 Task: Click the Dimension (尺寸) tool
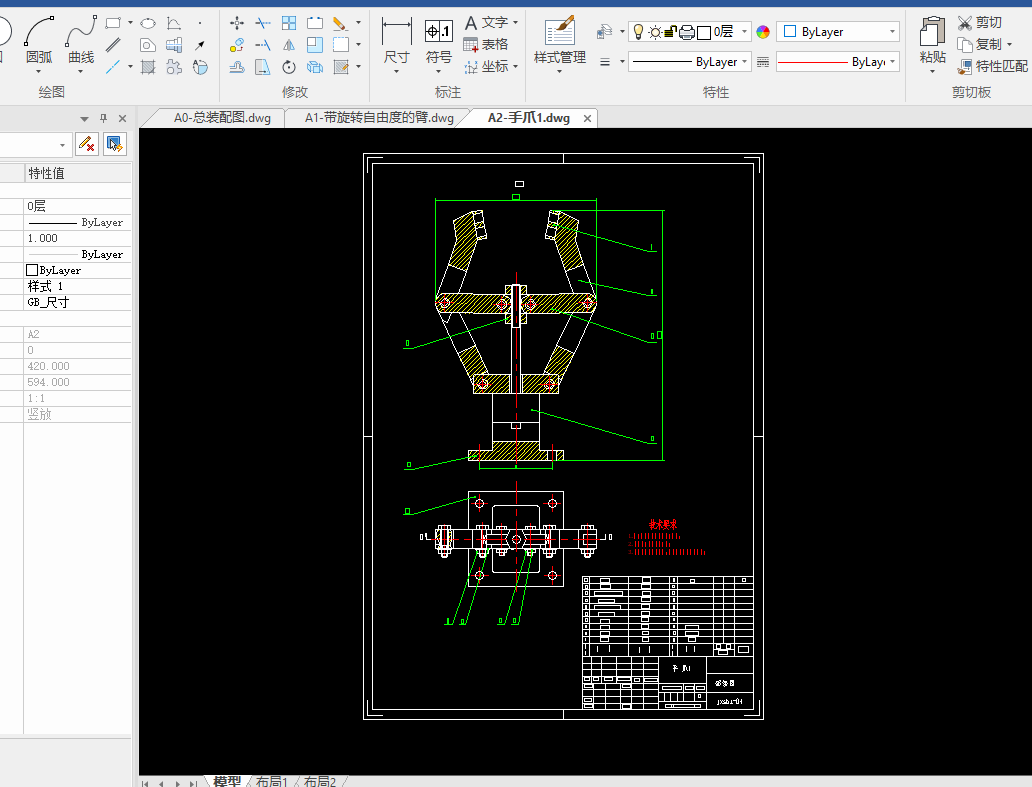(x=396, y=42)
